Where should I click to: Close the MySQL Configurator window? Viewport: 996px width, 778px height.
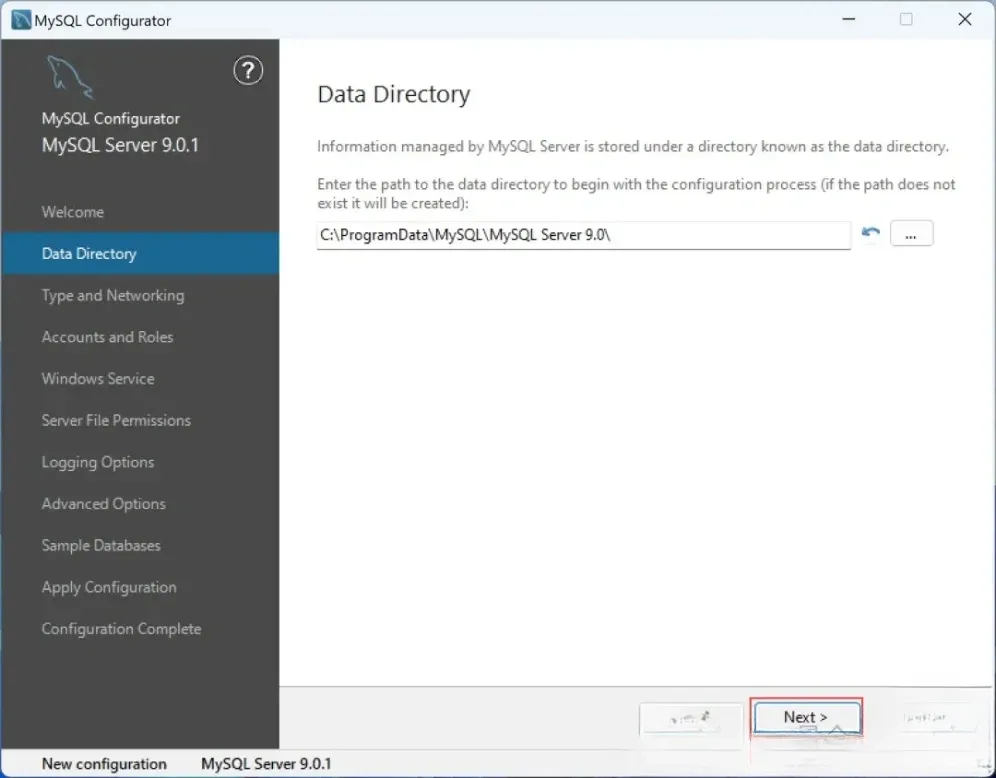click(x=964, y=20)
